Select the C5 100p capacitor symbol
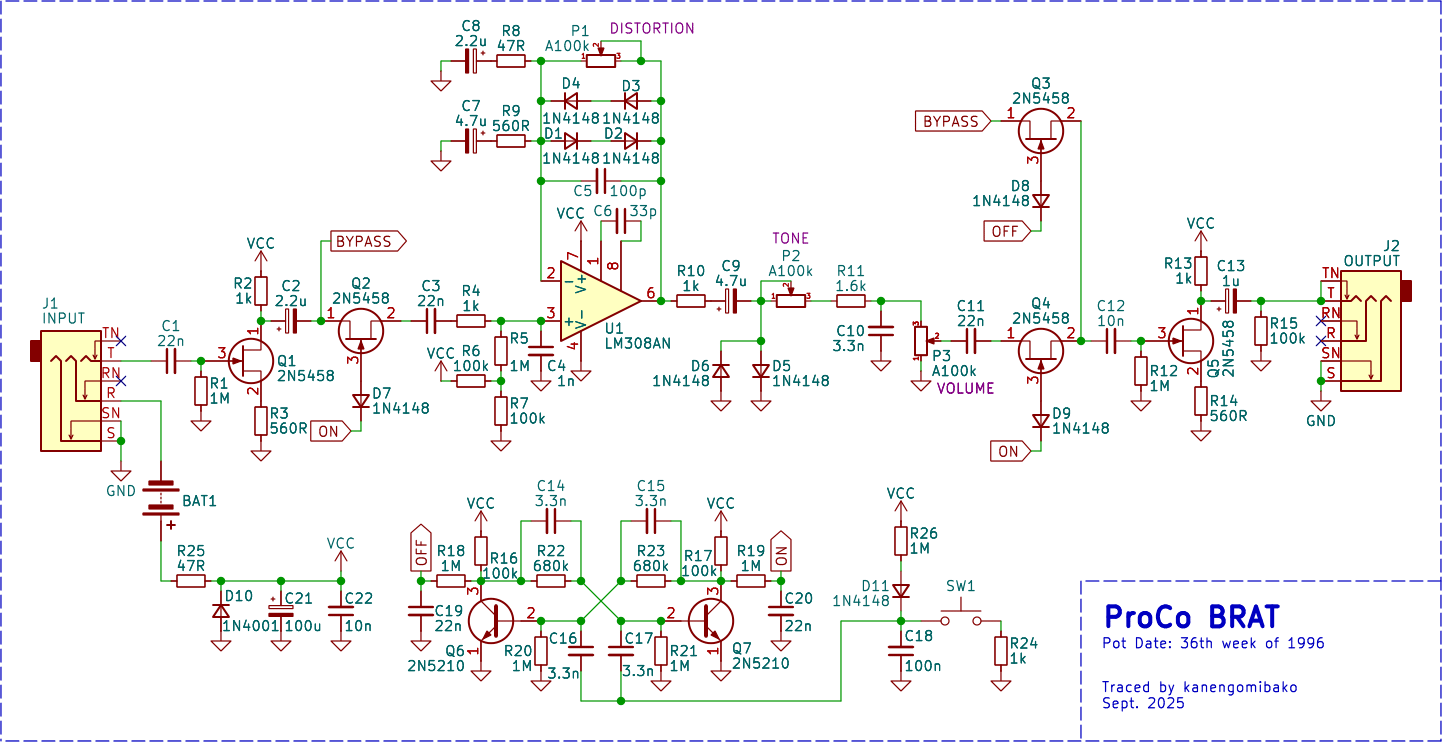Image resolution: width=1442 pixels, height=742 pixels. [600, 180]
